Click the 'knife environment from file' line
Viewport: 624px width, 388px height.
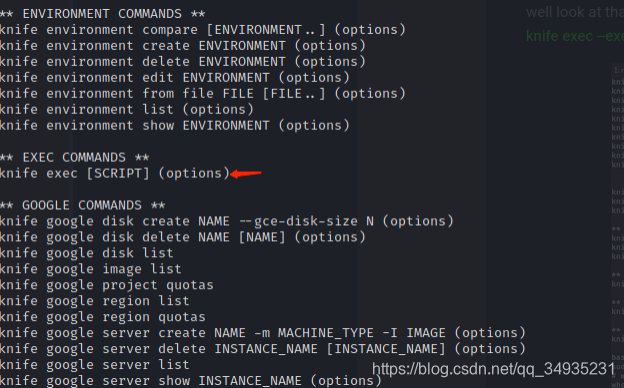point(203,94)
